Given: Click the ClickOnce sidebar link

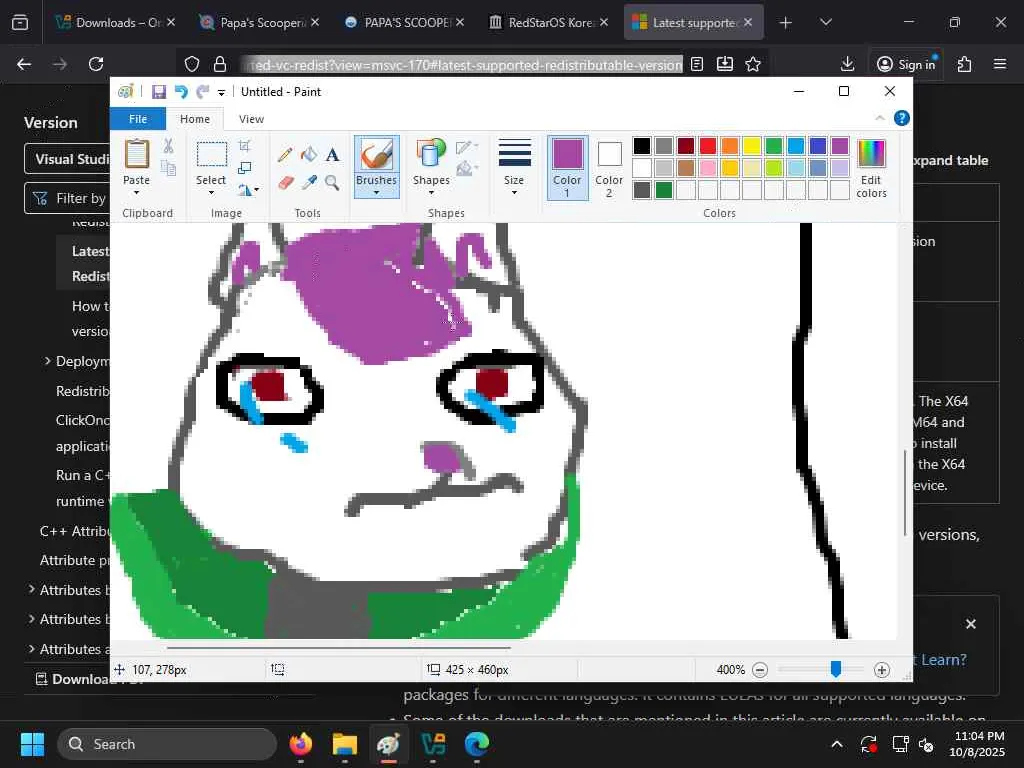Looking at the screenshot, I should tap(83, 420).
